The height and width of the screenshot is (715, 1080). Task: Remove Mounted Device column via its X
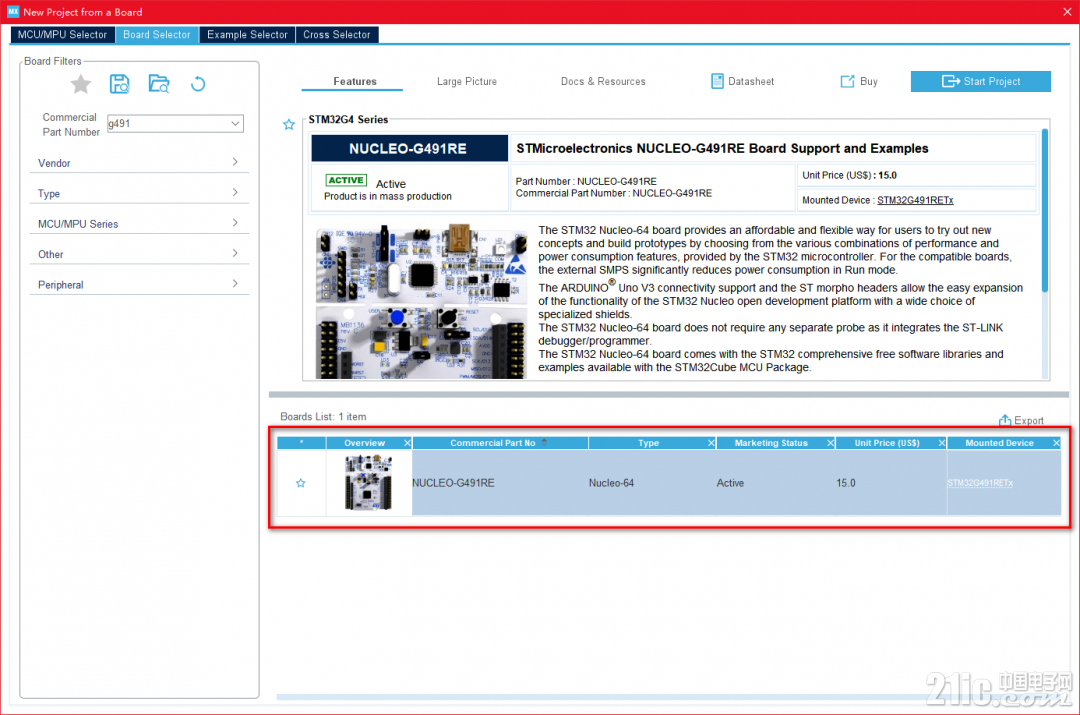coord(1056,443)
